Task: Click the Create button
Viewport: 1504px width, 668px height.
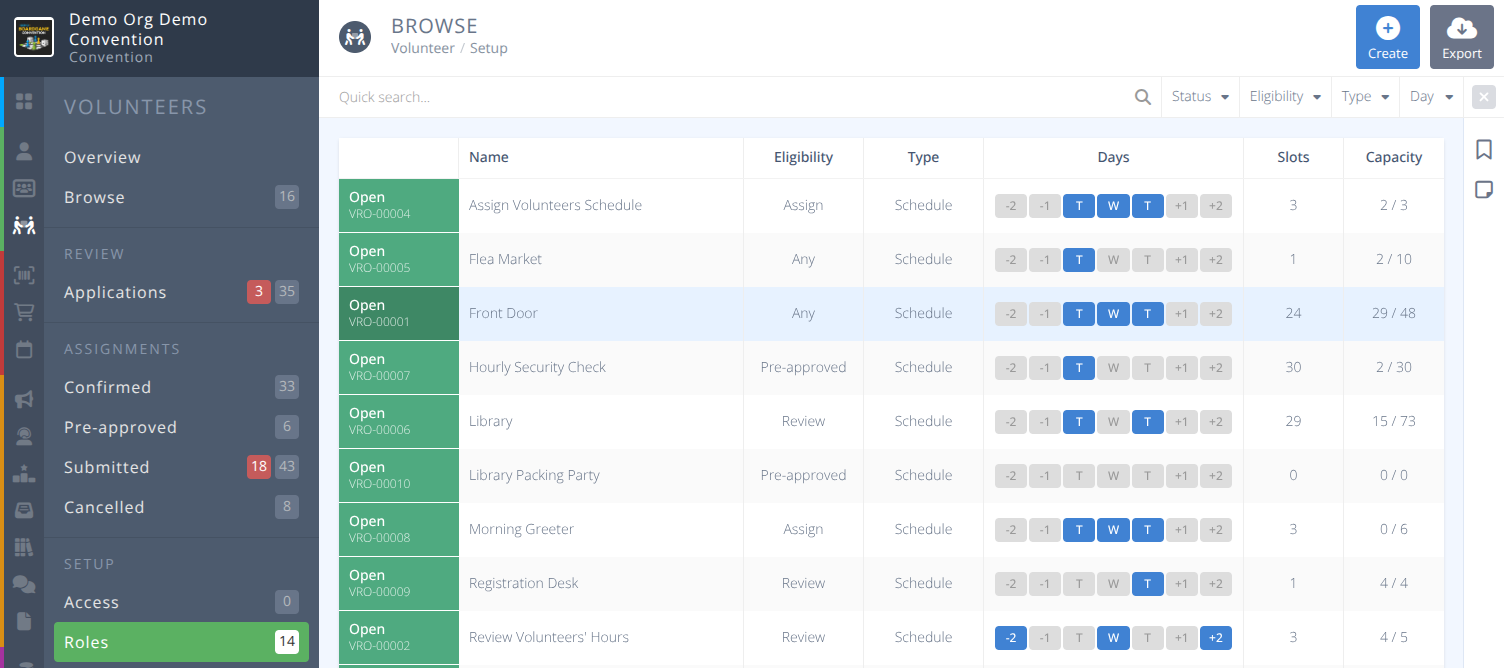Action: coord(1387,37)
